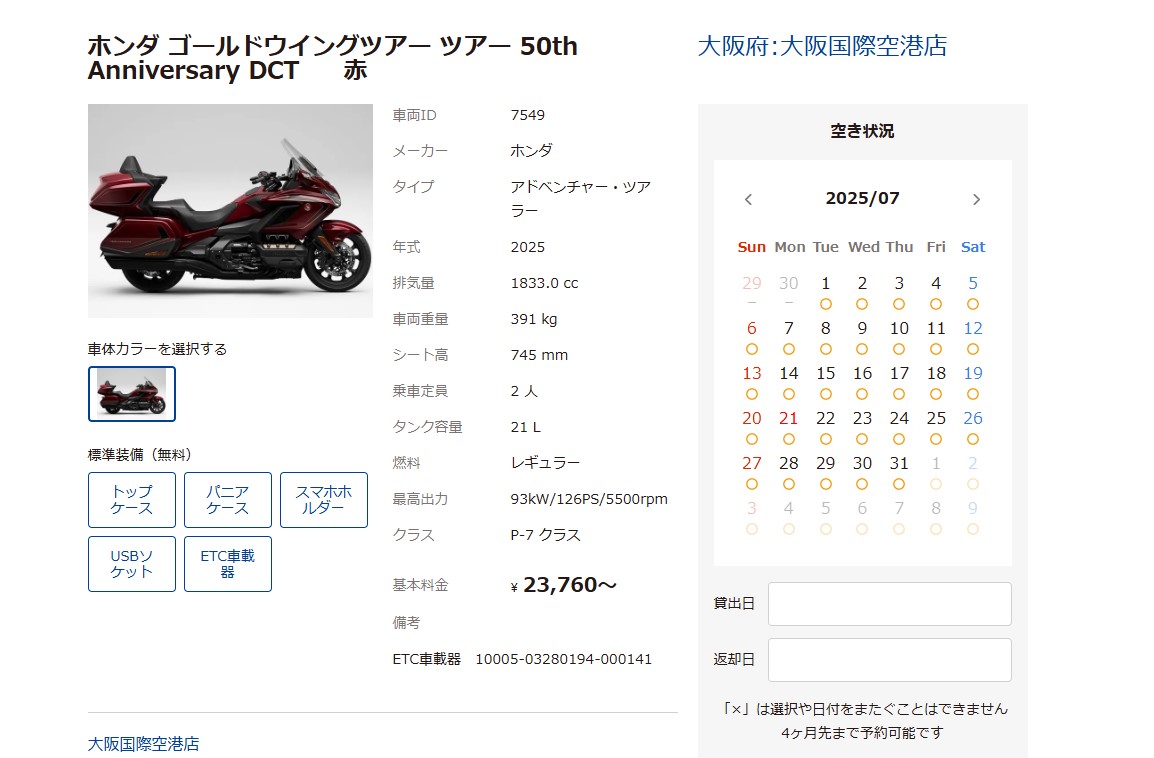Select July 31 in the calendar
This screenshot has width=1154, height=758.
point(899,472)
